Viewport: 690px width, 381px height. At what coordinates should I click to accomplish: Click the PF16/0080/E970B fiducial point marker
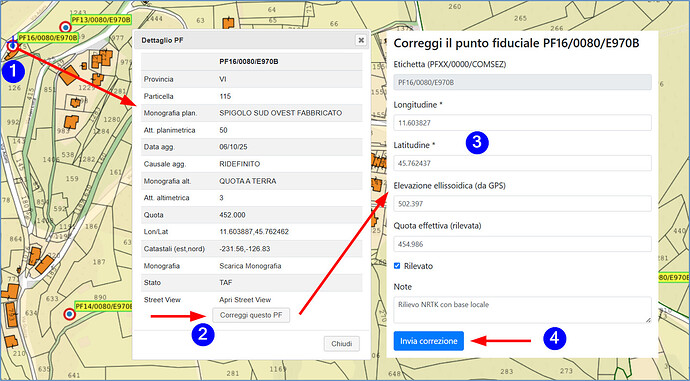coord(13,45)
